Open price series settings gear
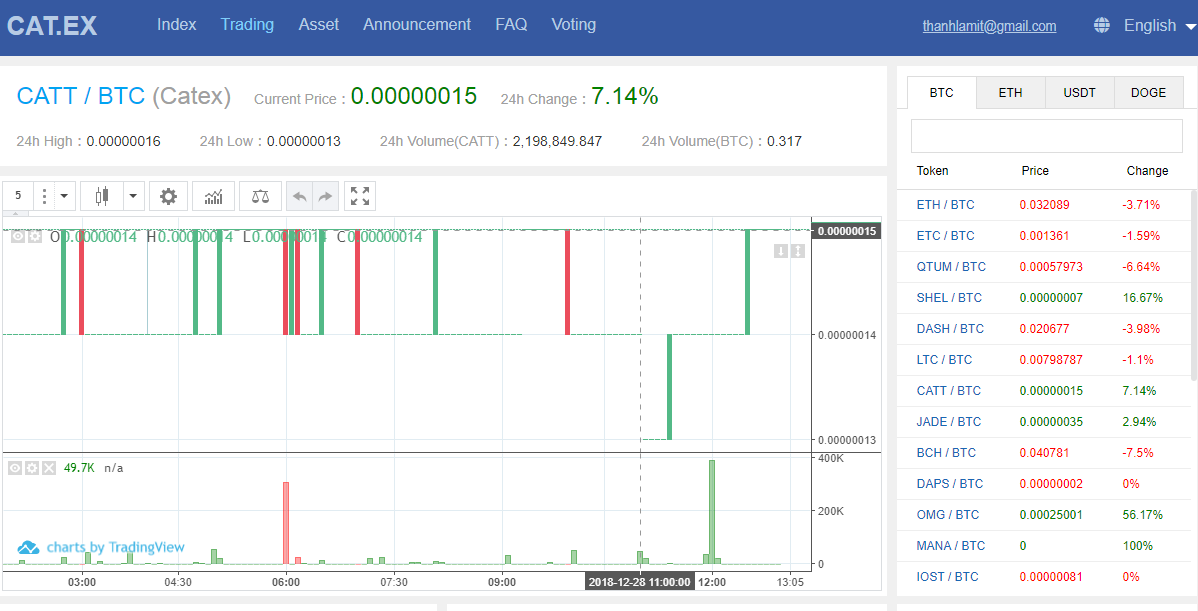The image size is (1198, 611). pyautogui.click(x=34, y=237)
